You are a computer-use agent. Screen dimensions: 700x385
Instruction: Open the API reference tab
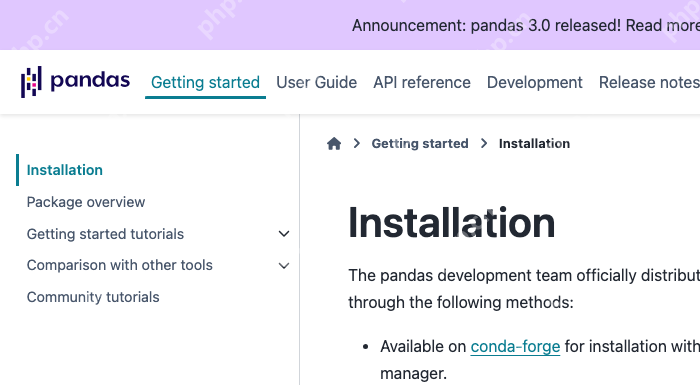coord(422,82)
